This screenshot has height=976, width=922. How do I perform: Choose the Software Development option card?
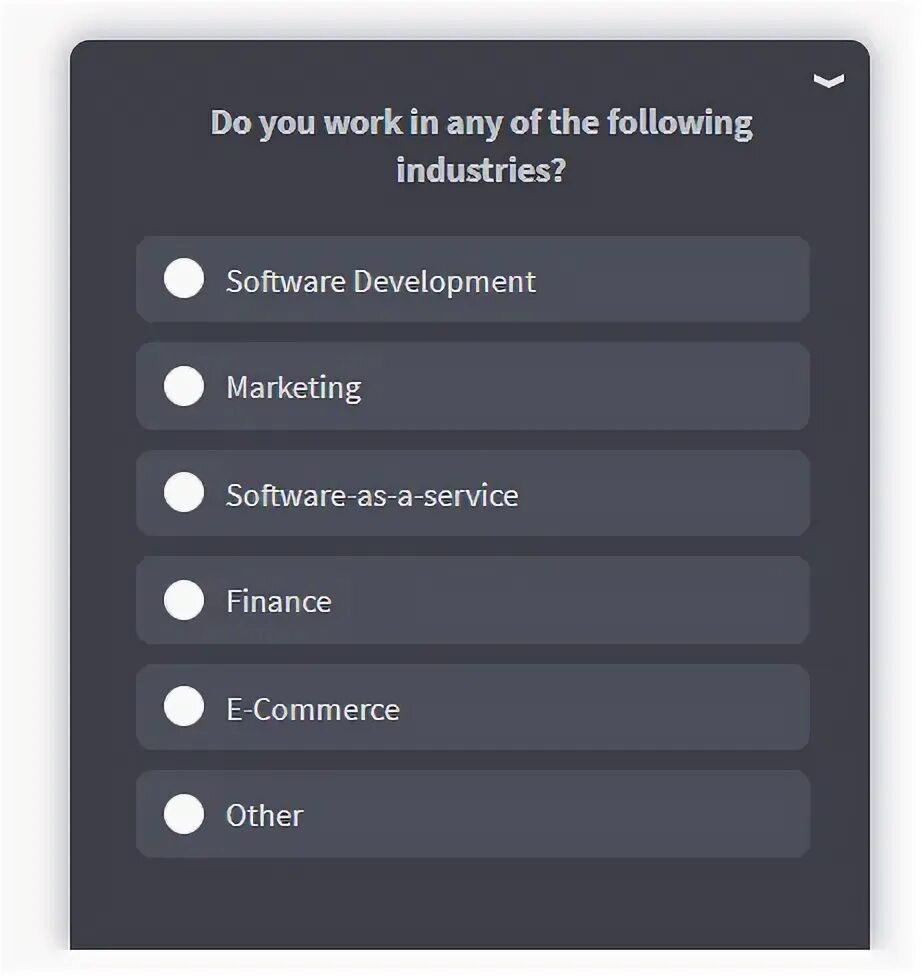[x=473, y=279]
